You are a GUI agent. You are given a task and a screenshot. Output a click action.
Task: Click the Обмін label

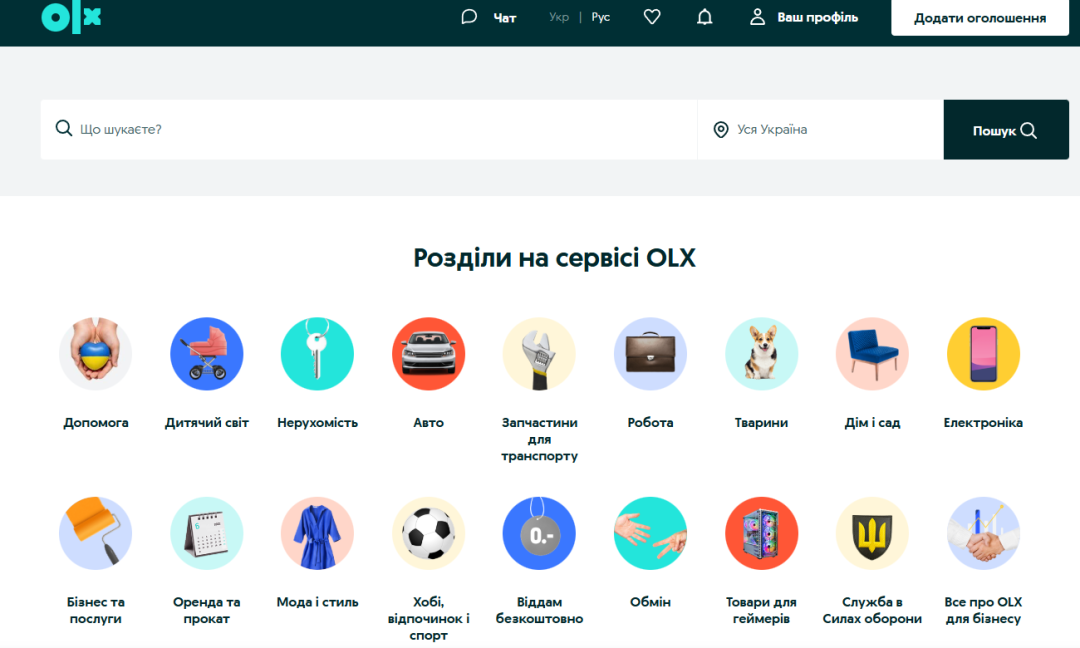650,602
